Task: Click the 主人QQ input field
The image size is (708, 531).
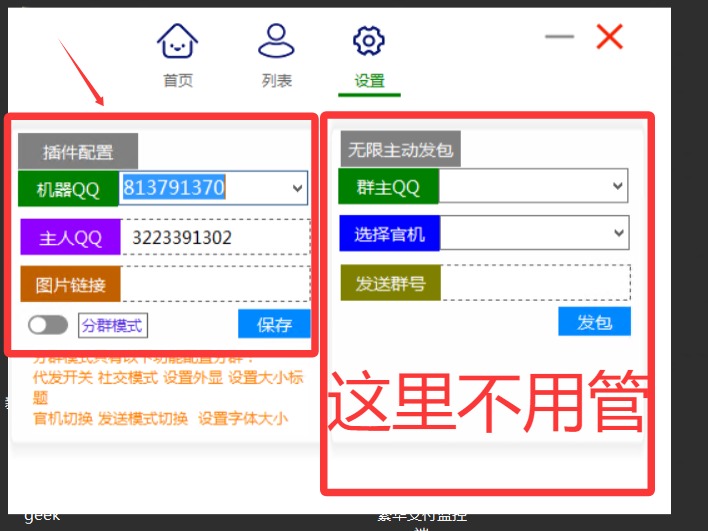Action: pyautogui.click(x=214, y=238)
